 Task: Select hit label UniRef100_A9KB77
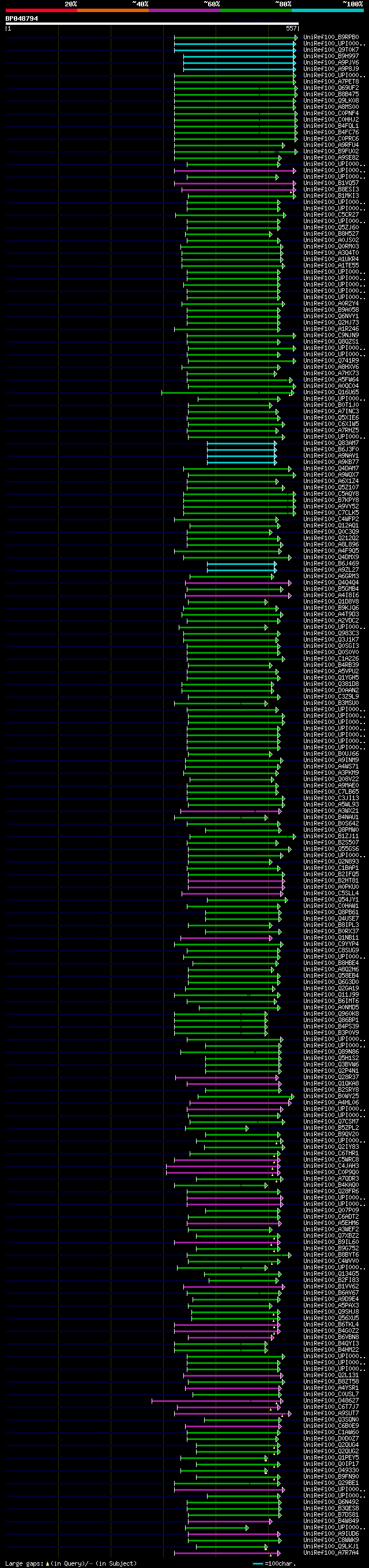tap(332, 462)
